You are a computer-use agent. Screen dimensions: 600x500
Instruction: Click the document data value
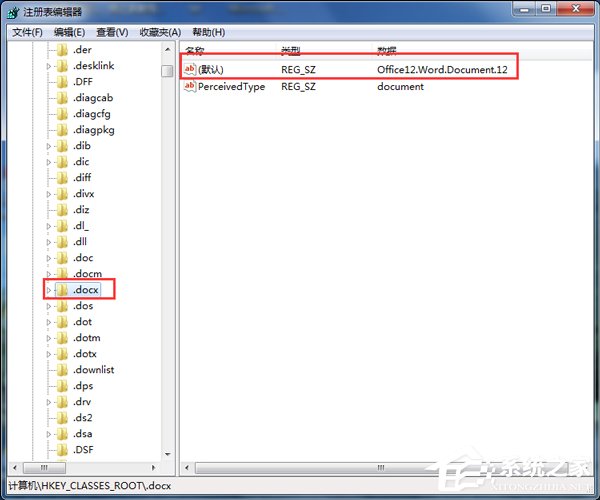(x=400, y=87)
